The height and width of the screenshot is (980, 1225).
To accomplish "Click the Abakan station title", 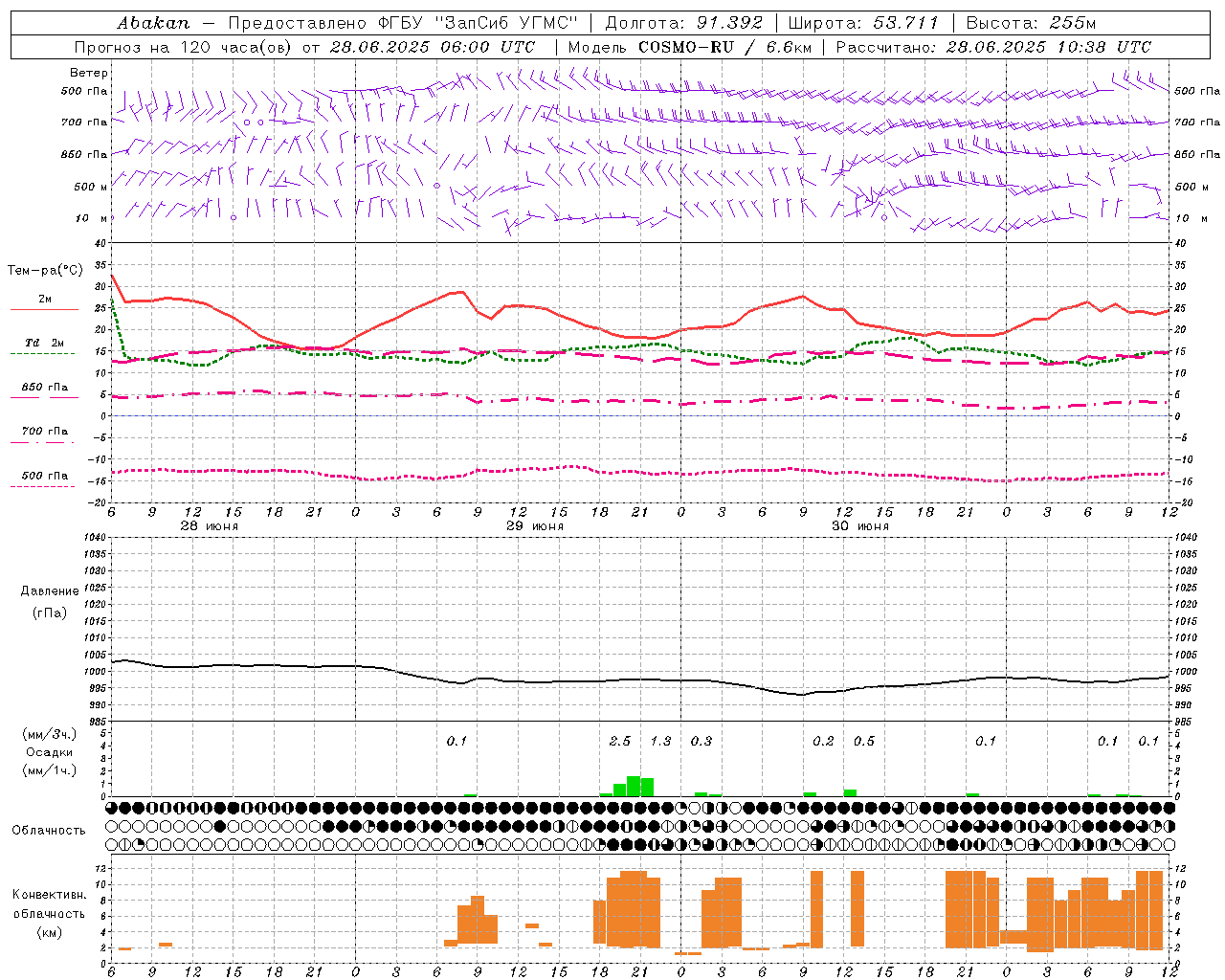I will (x=153, y=23).
